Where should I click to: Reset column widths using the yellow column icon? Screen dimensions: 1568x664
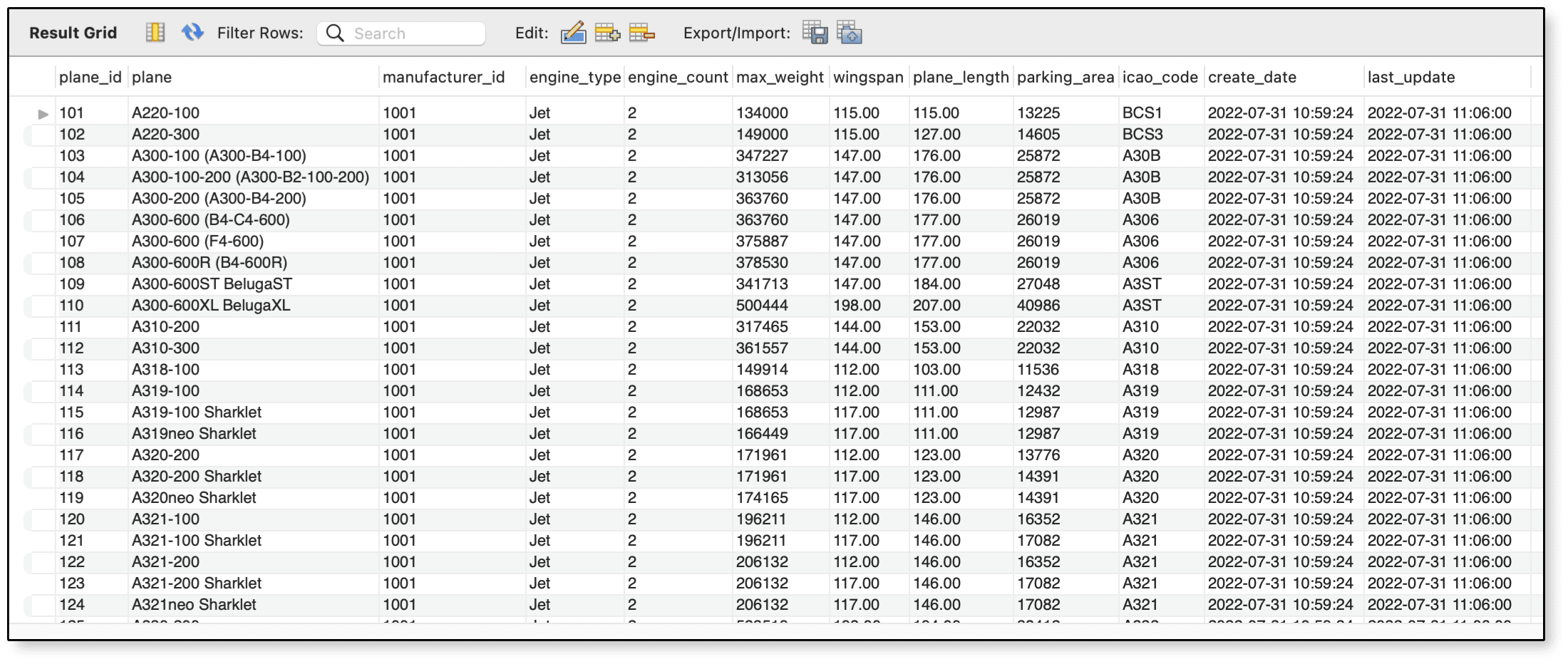pos(155,33)
